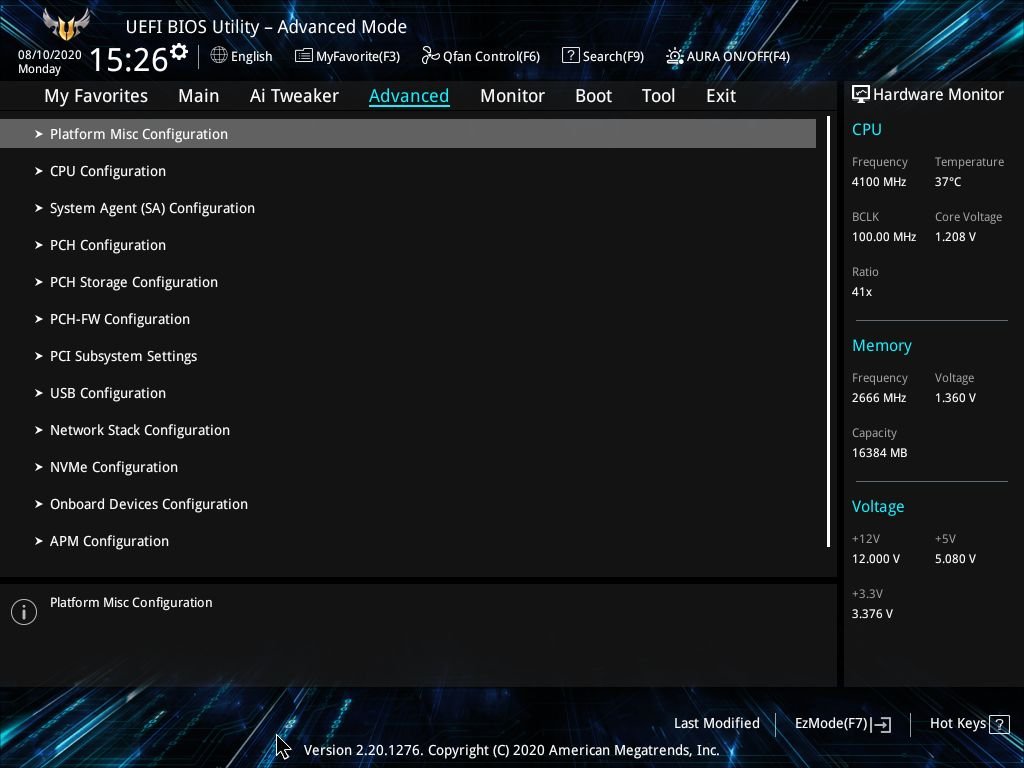The width and height of the screenshot is (1024, 768).
Task: Click the globe language icon
Action: [219, 56]
